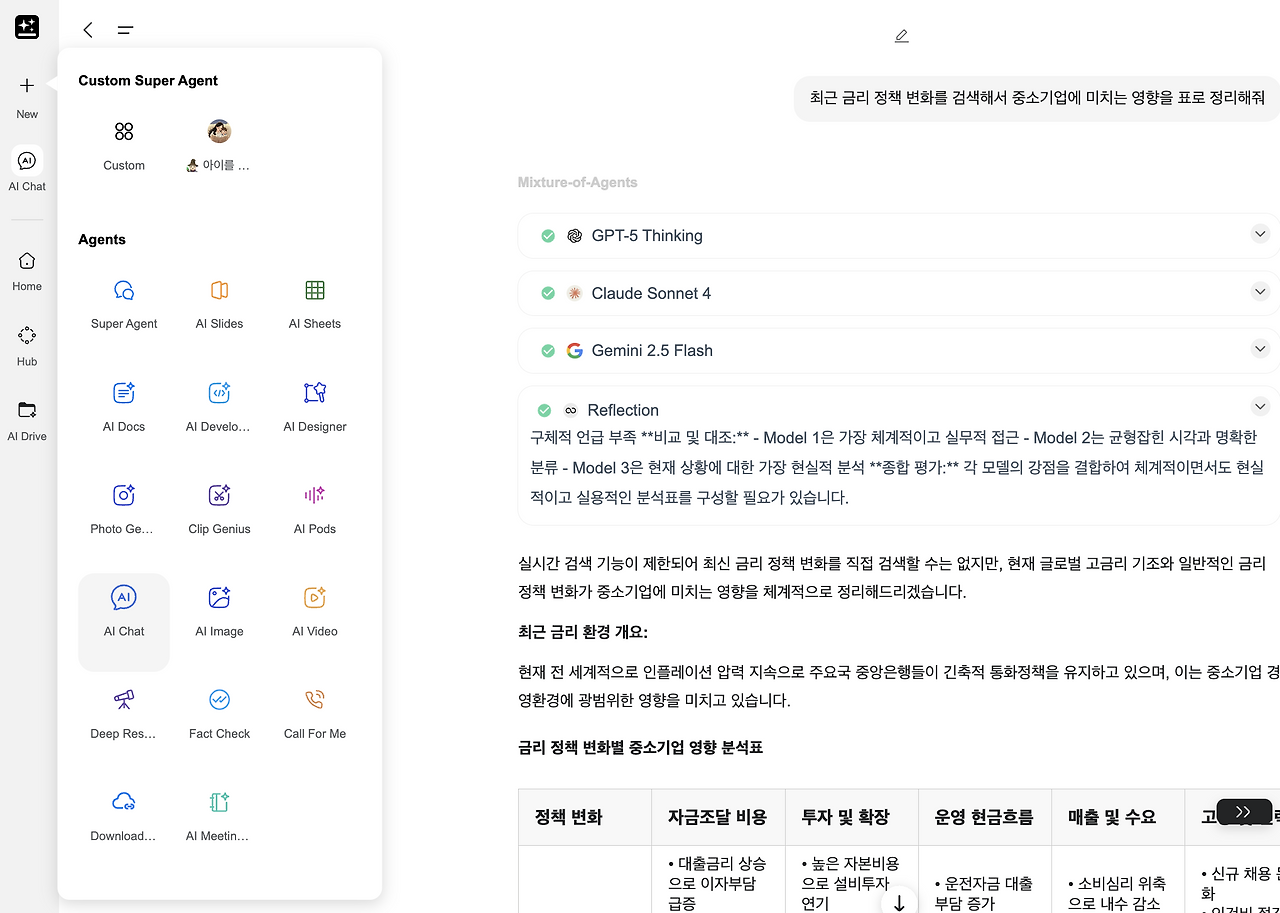The width and height of the screenshot is (1280, 913).
Task: Click the Agents section heading
Action: tap(102, 240)
